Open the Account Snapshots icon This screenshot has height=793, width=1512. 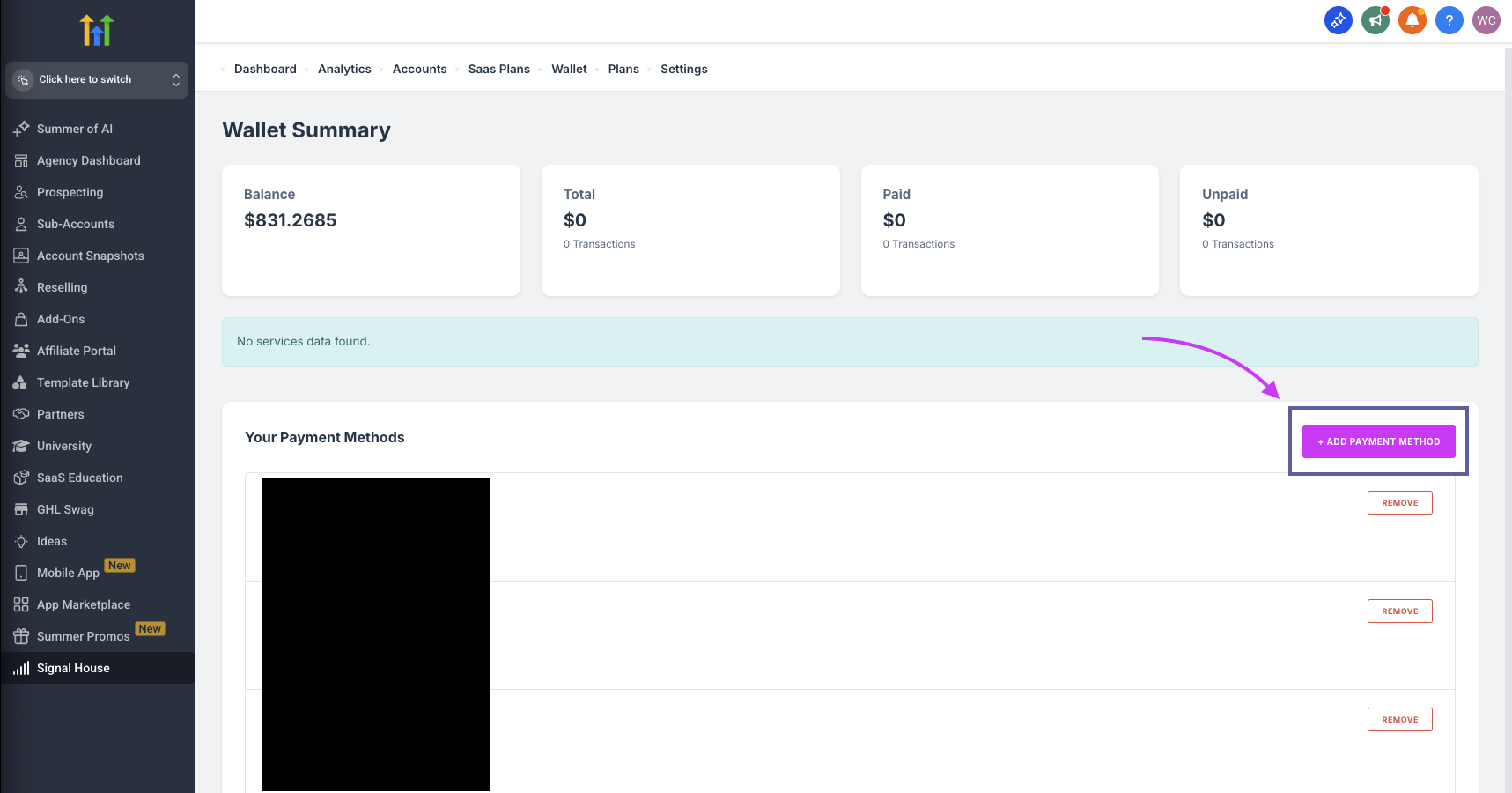click(x=21, y=256)
